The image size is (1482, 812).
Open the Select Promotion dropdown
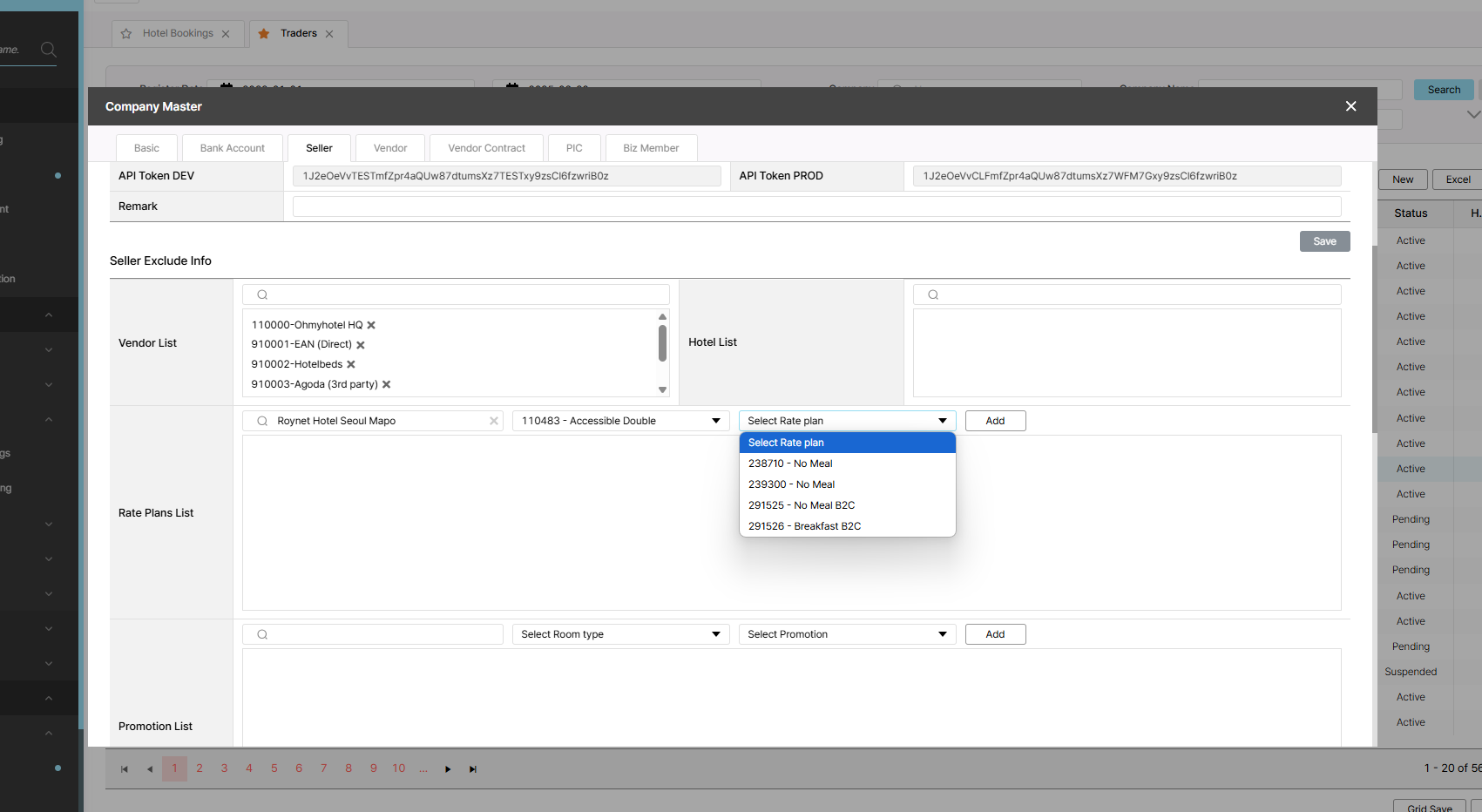pos(847,634)
